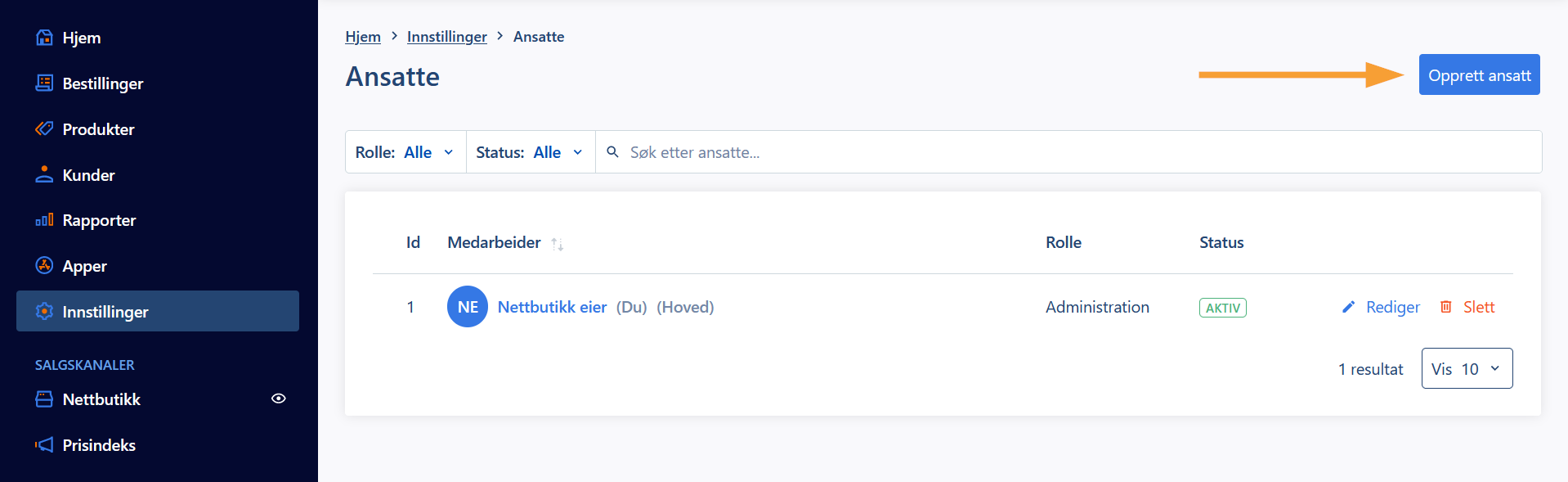Screen dimensions: 1568x482
Task: Select Innstillinger in the sidebar menu
Action: 158,311
